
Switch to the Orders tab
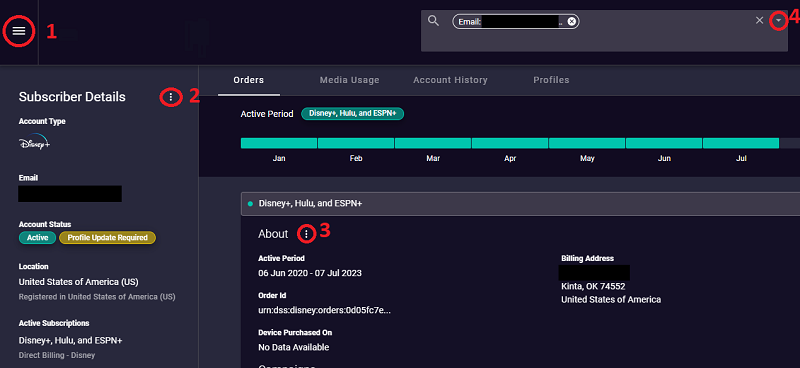(248, 80)
